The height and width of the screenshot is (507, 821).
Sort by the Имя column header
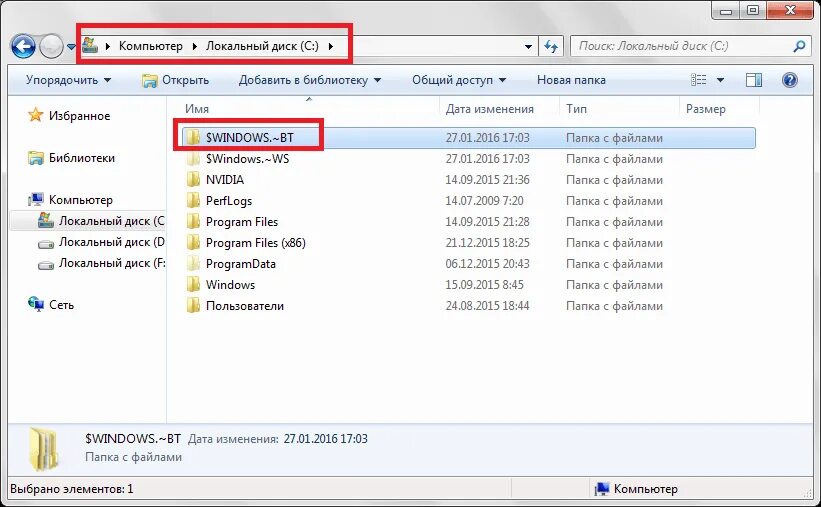point(197,109)
